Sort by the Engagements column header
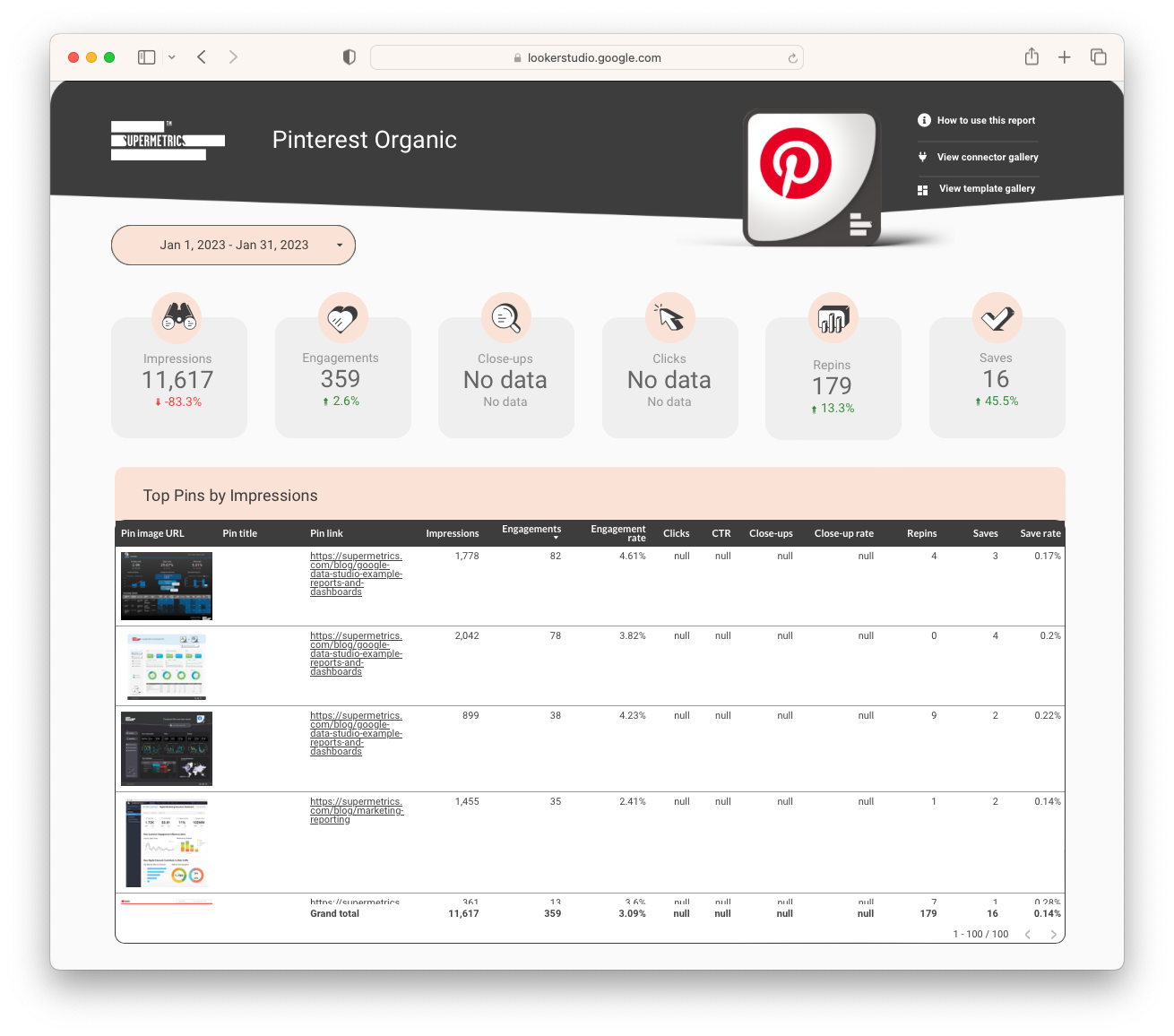 tap(531, 530)
